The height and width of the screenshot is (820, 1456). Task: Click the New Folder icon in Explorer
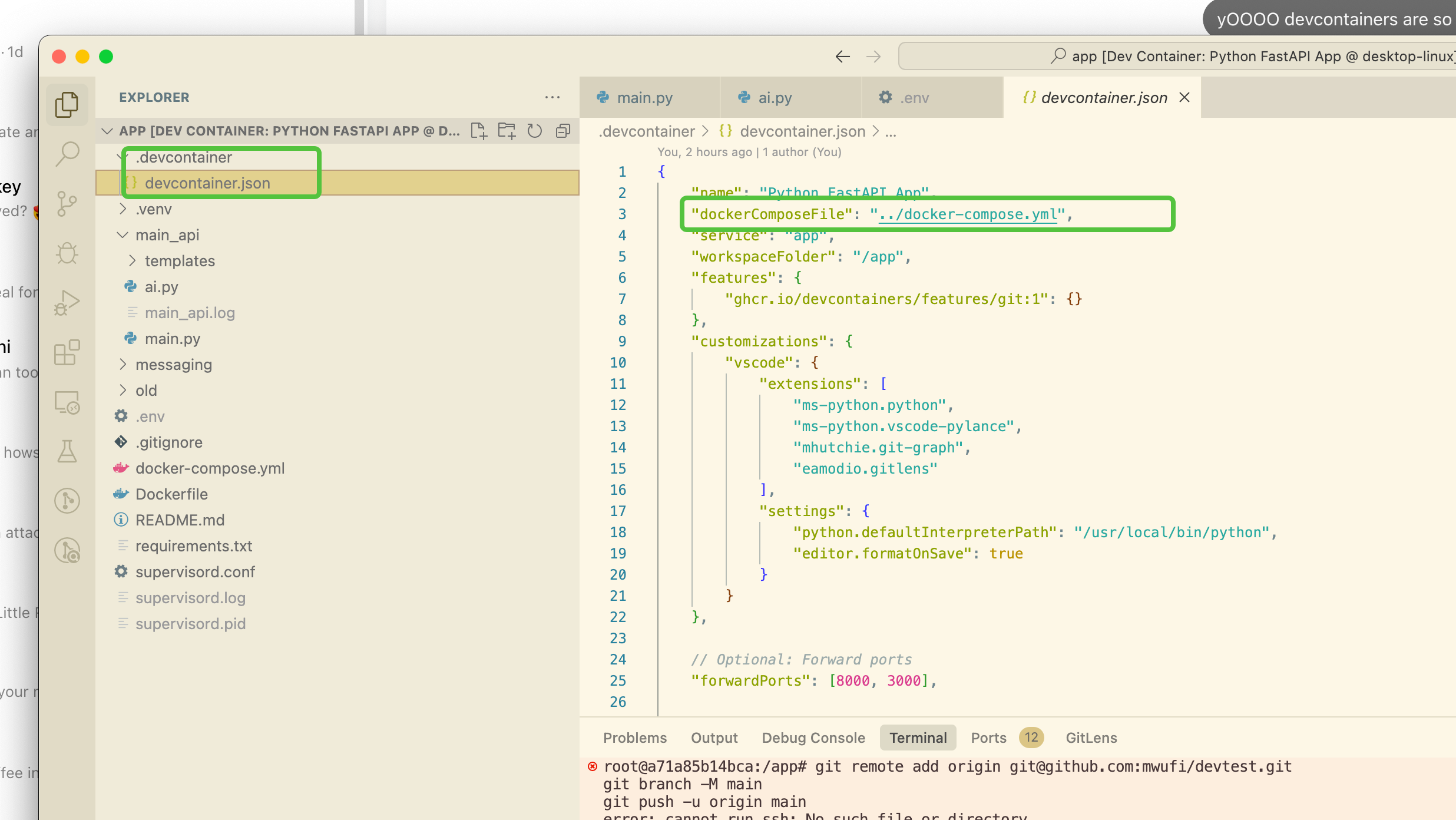(507, 131)
